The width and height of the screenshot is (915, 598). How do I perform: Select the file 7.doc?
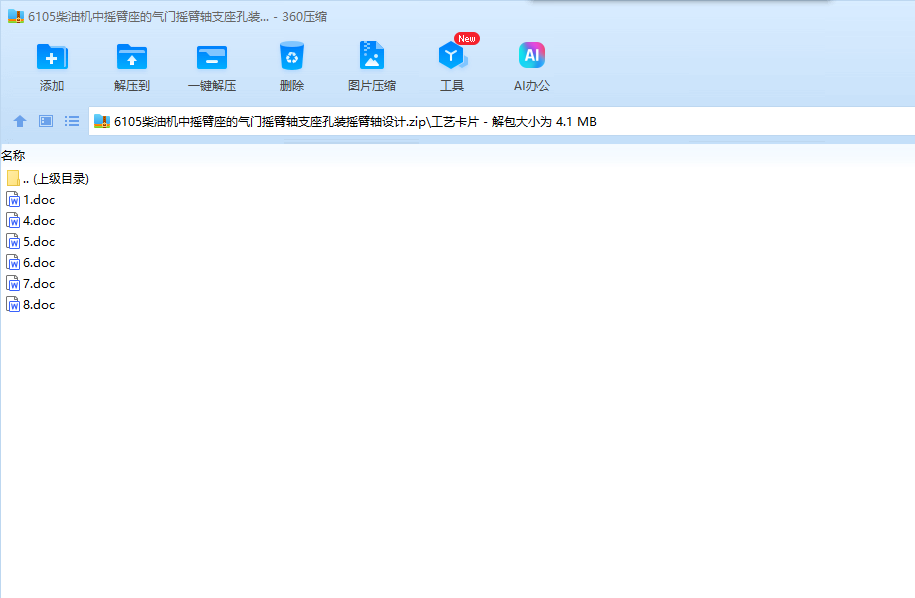(30, 284)
